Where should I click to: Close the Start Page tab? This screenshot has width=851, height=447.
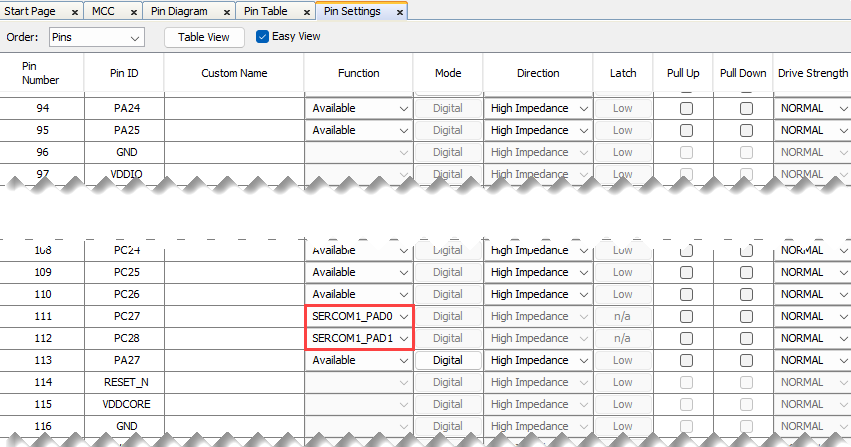coord(71,11)
